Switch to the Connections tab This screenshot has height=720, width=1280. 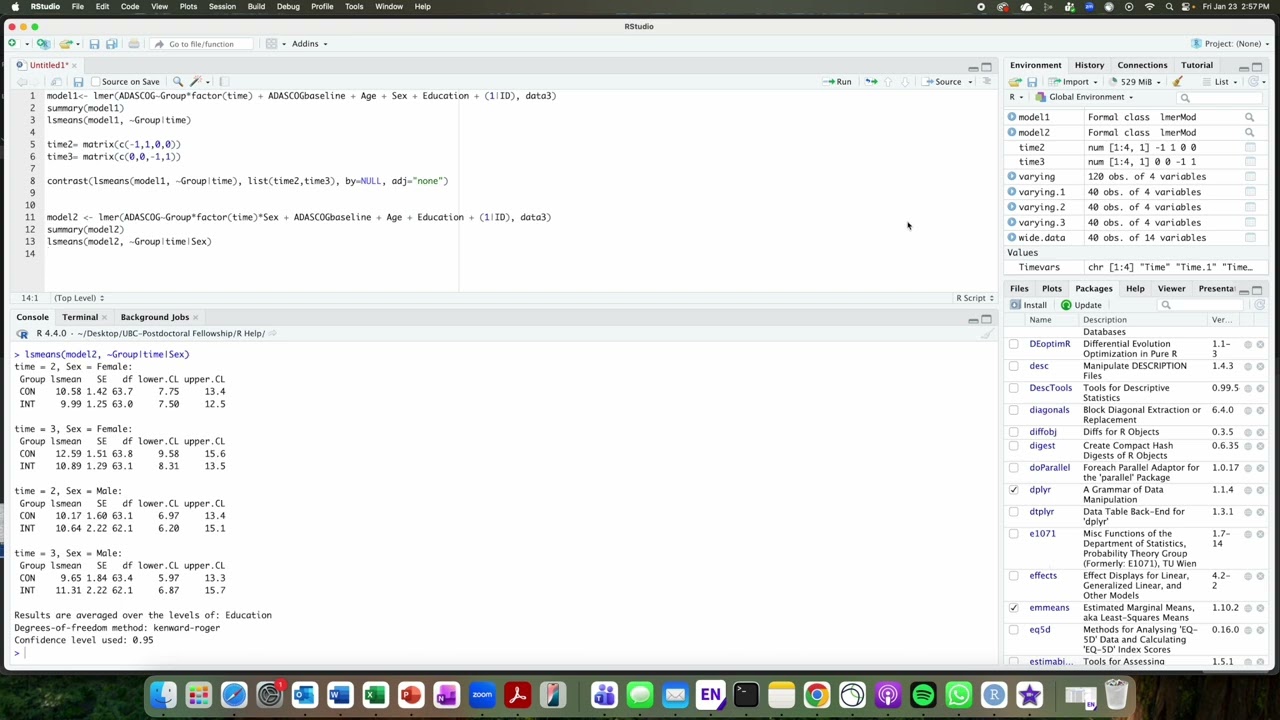(x=1142, y=65)
